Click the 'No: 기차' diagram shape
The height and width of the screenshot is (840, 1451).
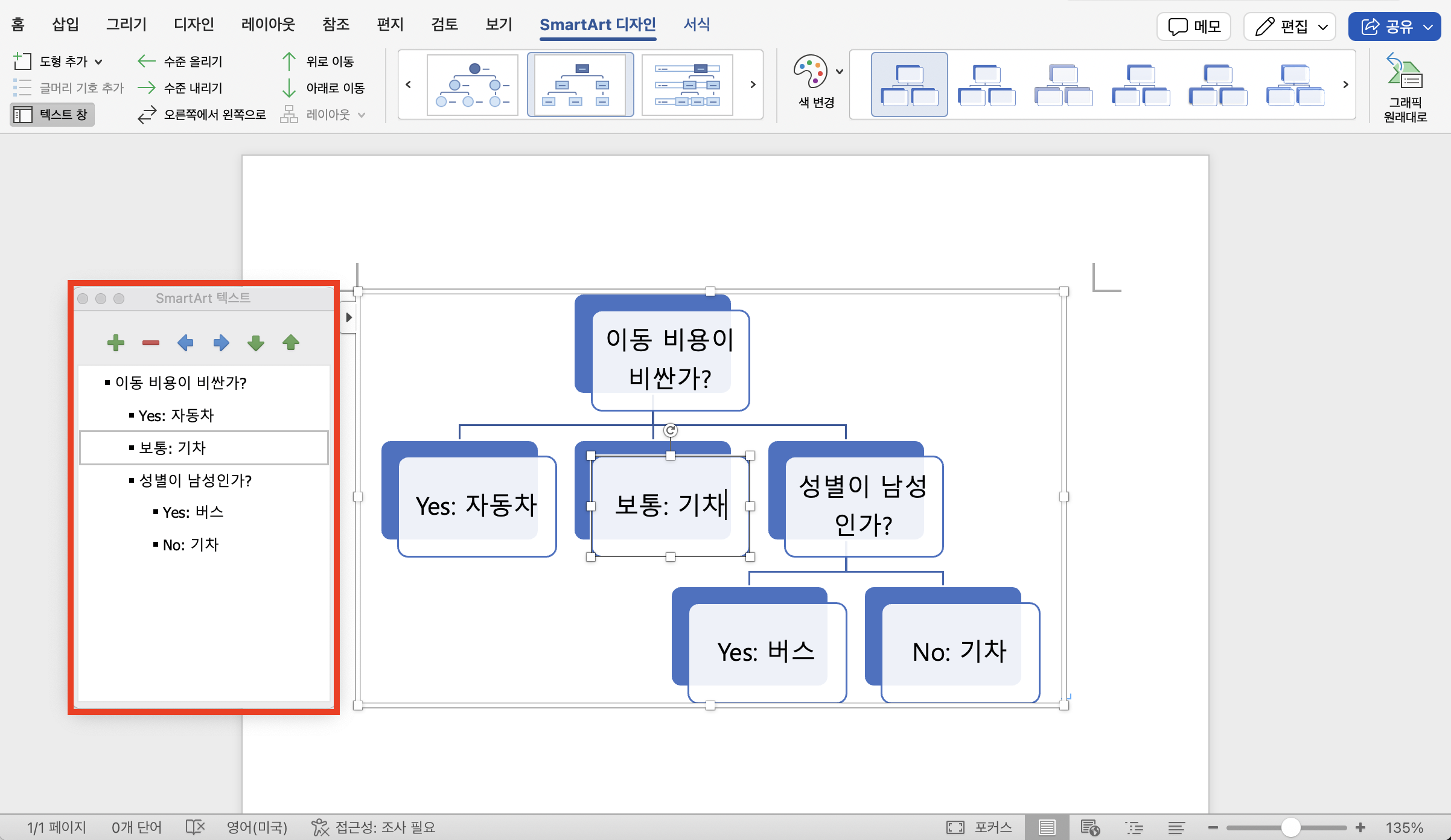[x=960, y=652]
